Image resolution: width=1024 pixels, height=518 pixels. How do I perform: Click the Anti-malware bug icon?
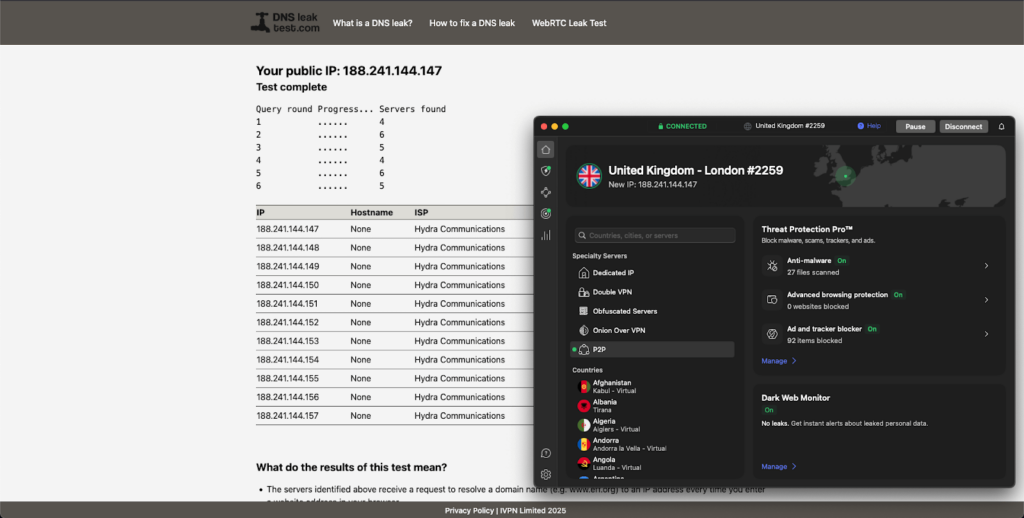(x=772, y=266)
